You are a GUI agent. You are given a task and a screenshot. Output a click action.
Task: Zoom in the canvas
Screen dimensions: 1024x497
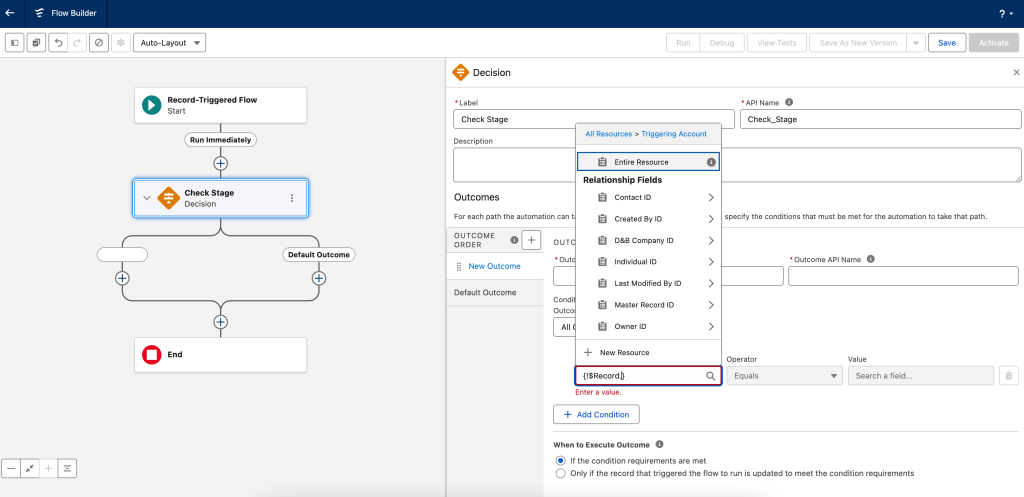tap(48, 468)
